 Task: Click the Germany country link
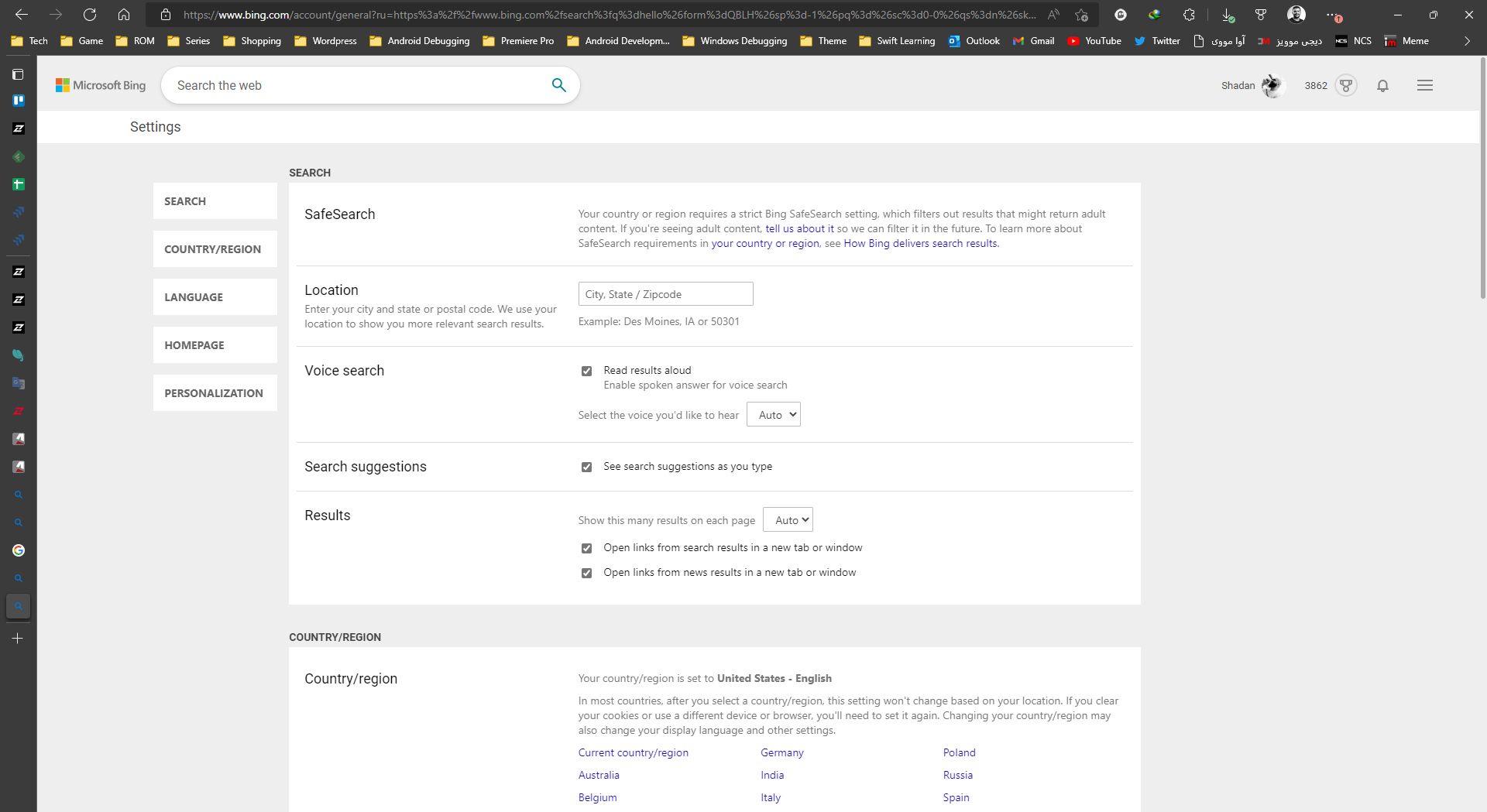click(x=781, y=752)
